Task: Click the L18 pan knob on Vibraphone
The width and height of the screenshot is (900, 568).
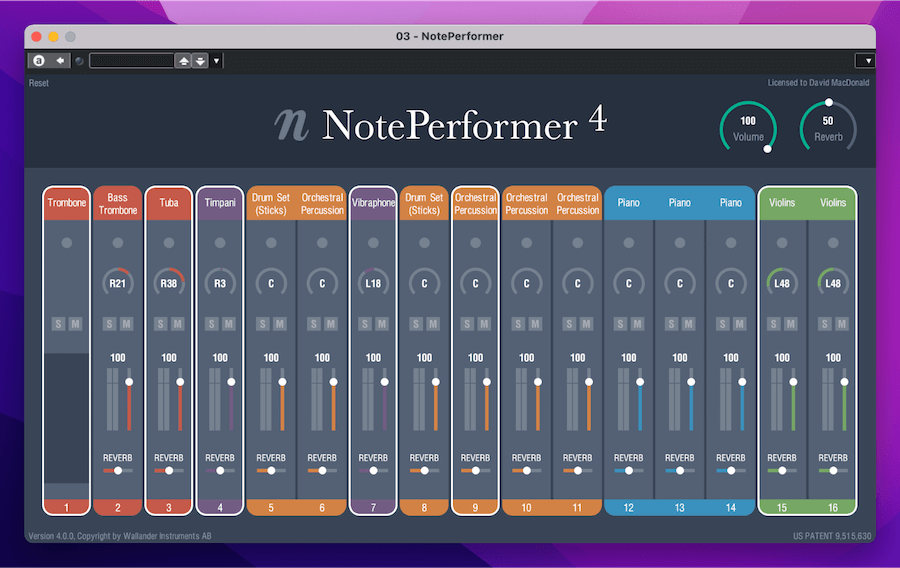Action: pos(373,283)
